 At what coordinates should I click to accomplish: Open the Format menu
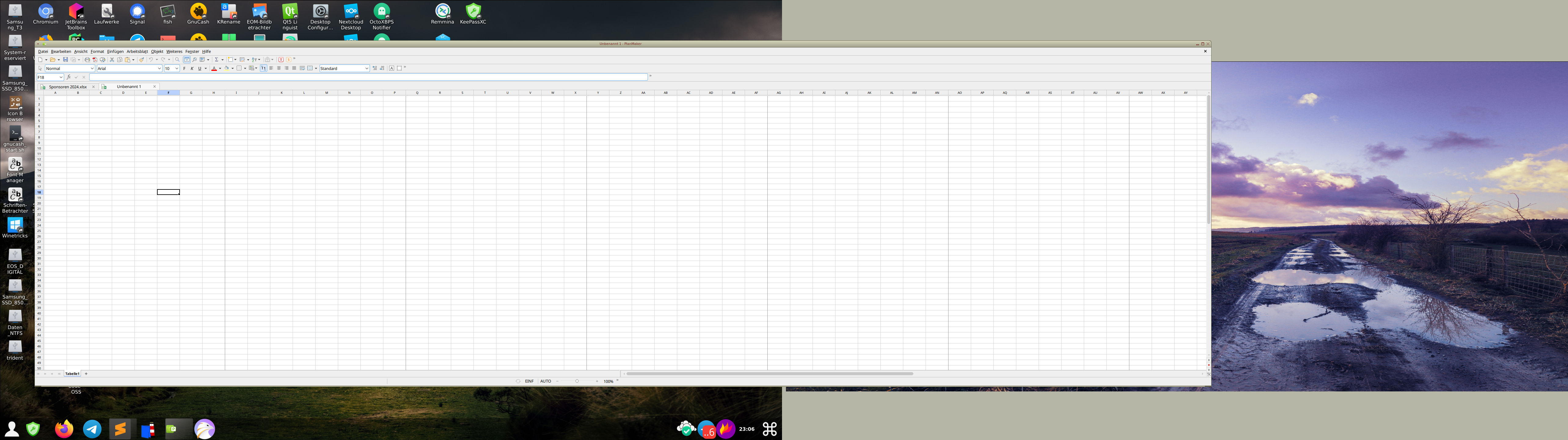point(97,52)
